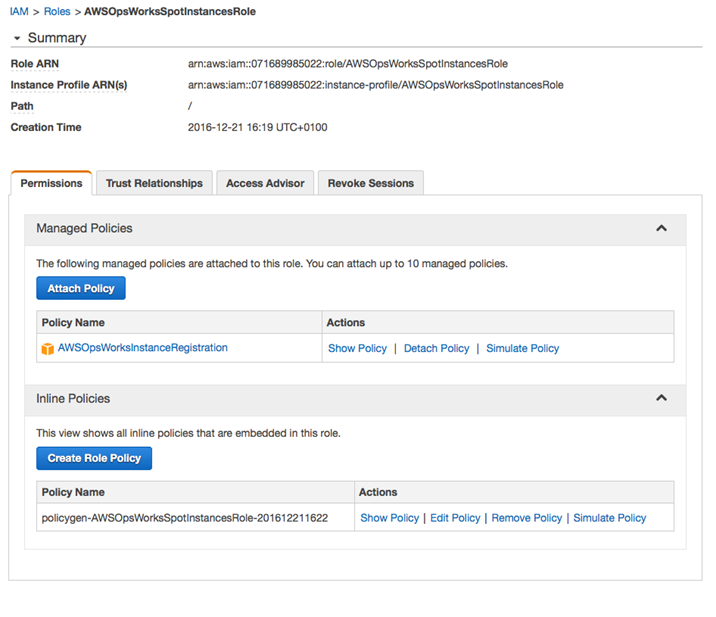Viewport: 716px width, 617px height.
Task: Click Policy Name header in inline policies table
Action: pyautogui.click(x=73, y=492)
